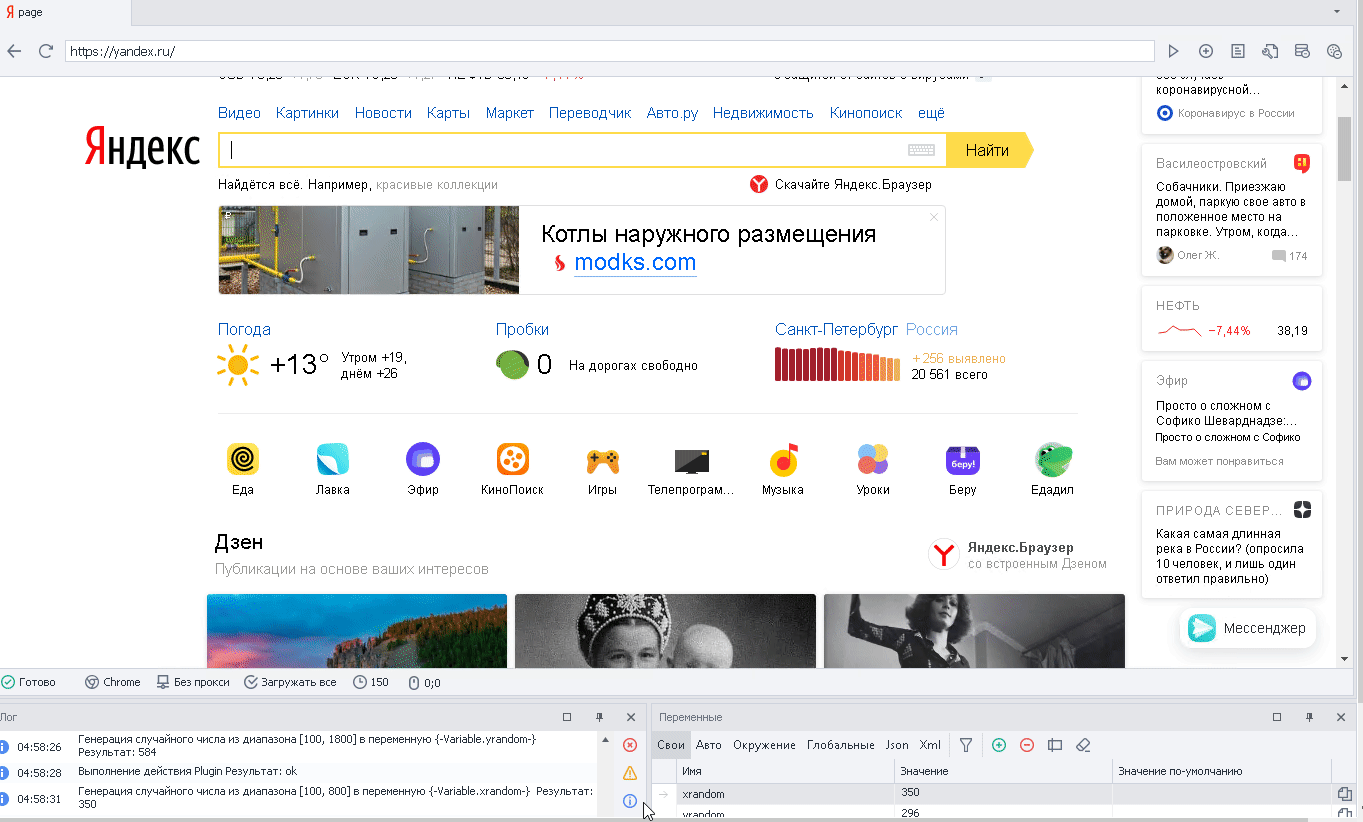
Task: Click the URL address field
Action: pos(610,51)
